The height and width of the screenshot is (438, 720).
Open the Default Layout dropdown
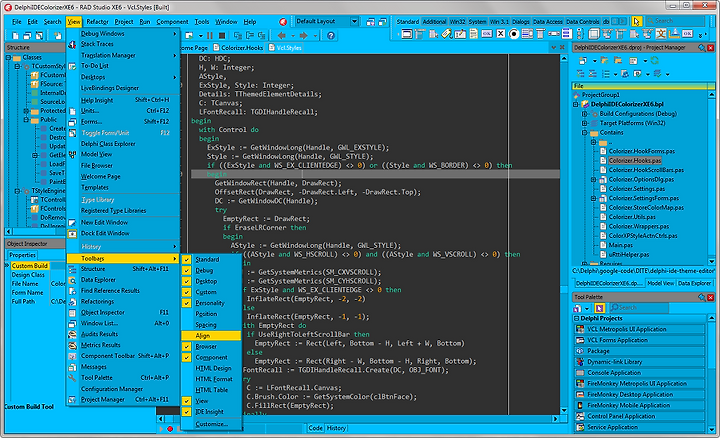pos(354,21)
